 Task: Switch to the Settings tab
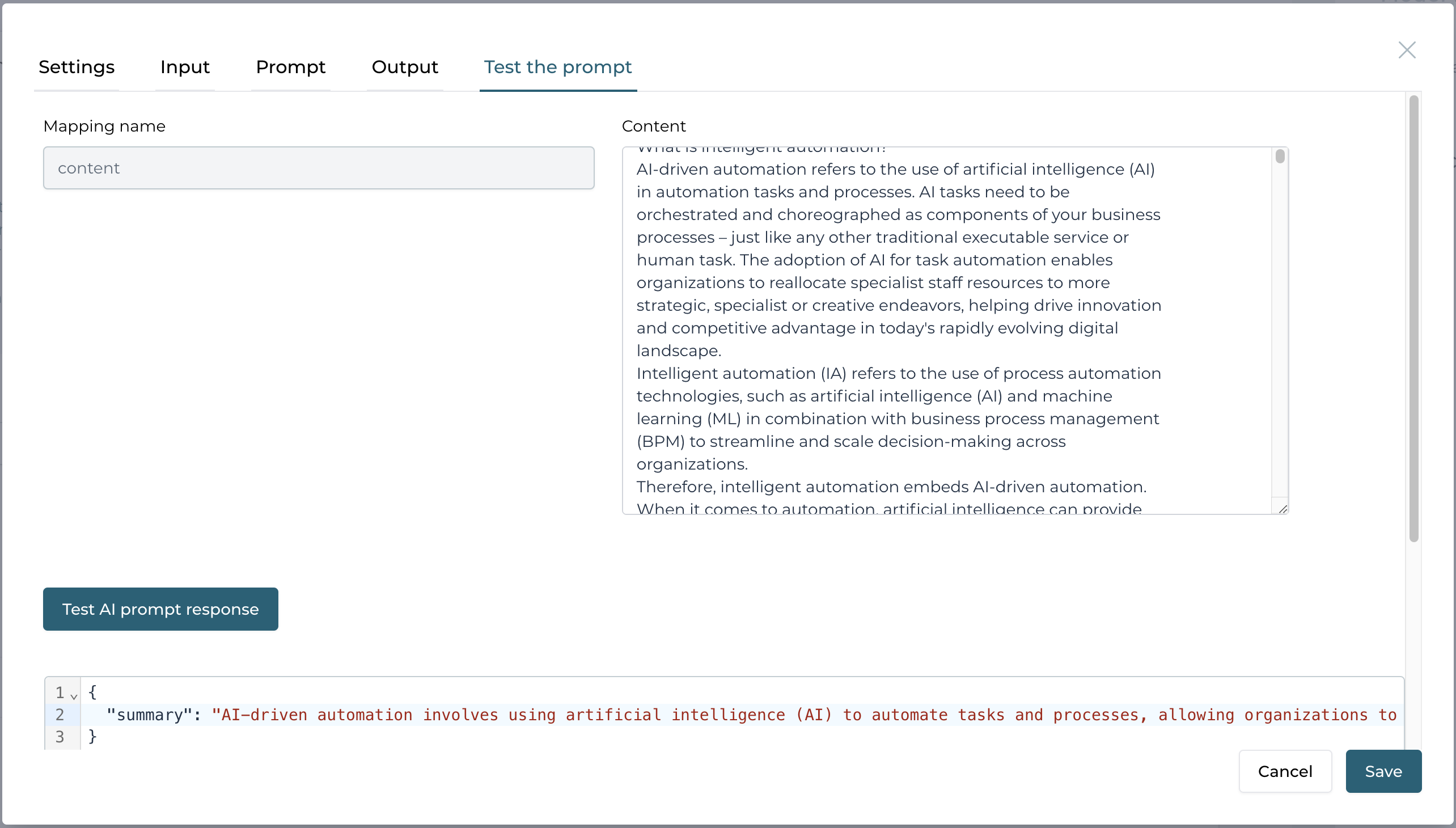coord(77,67)
